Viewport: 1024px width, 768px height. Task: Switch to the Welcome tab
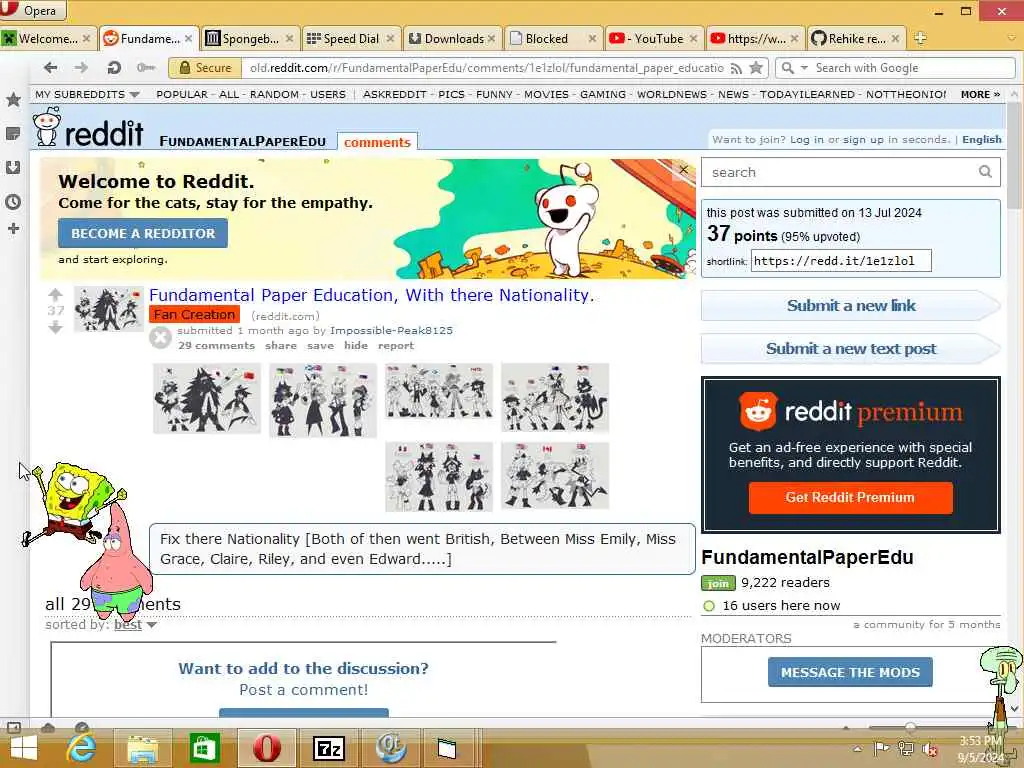48,39
